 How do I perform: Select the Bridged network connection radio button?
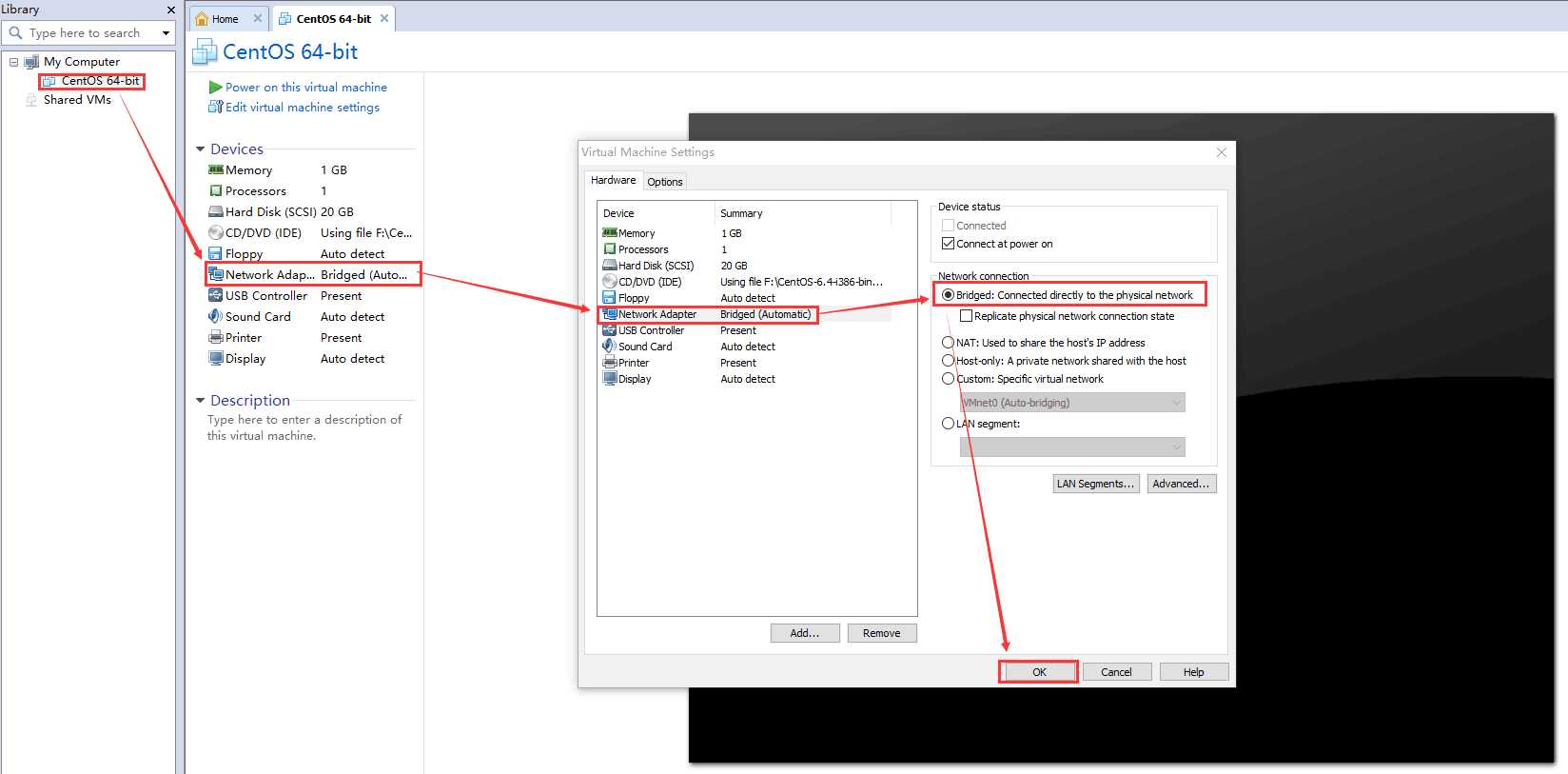[x=948, y=295]
